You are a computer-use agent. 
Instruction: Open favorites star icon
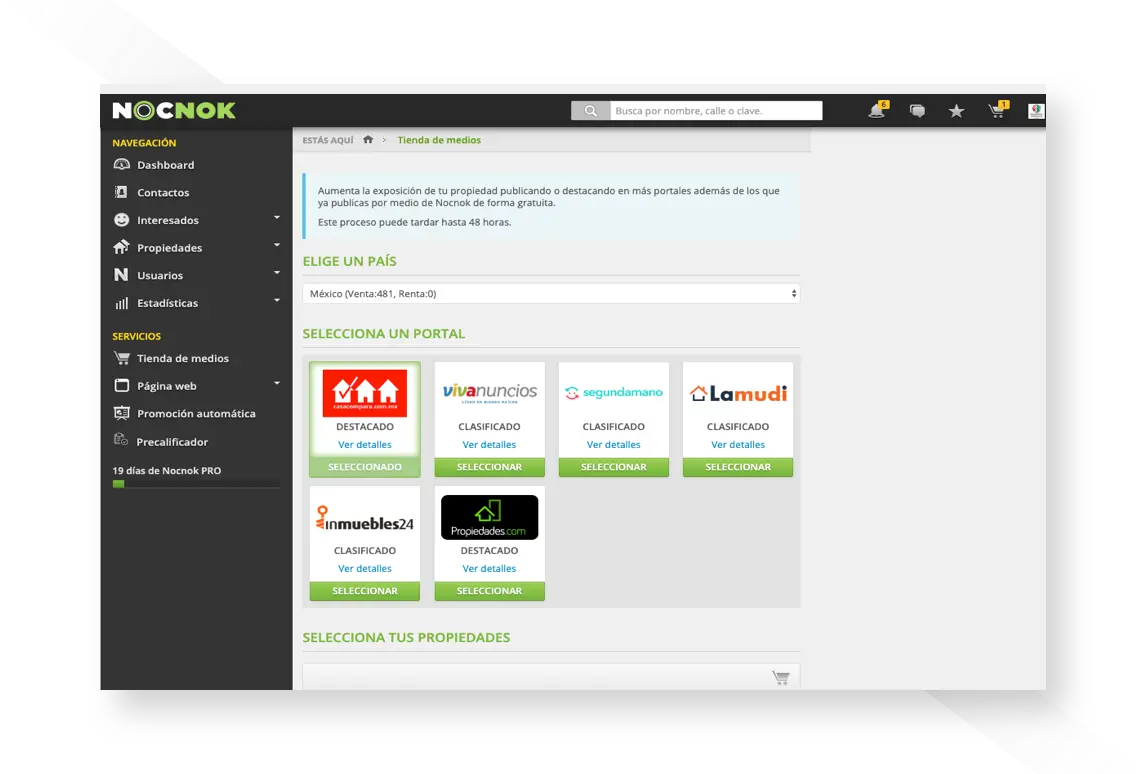pos(956,111)
